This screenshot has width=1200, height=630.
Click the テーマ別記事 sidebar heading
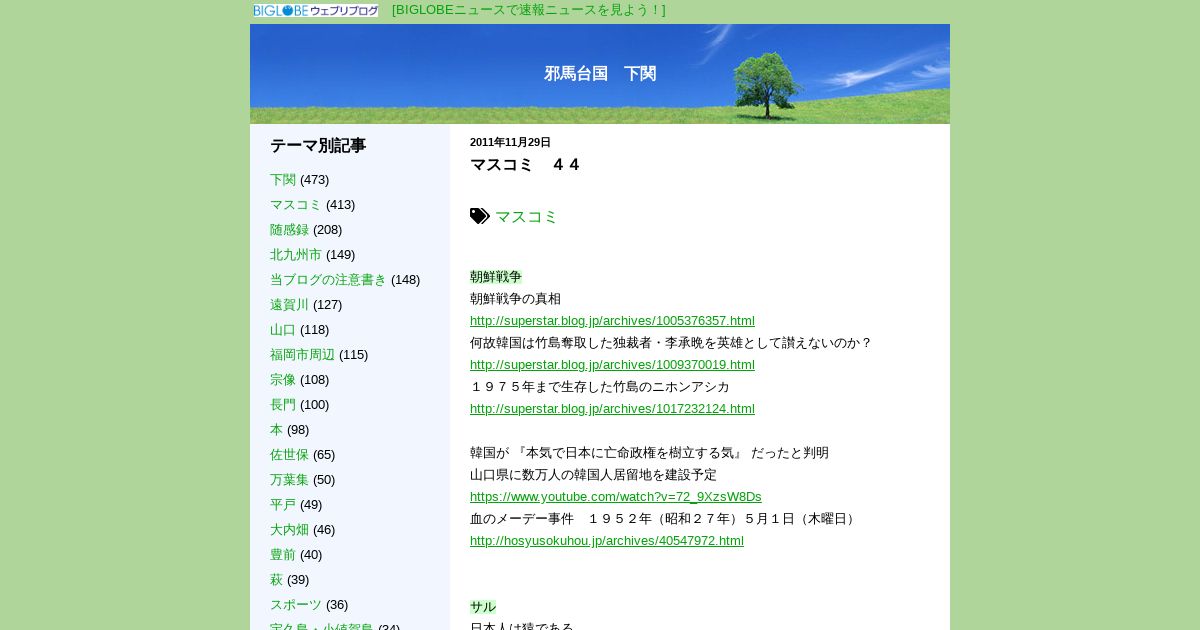pyautogui.click(x=318, y=146)
